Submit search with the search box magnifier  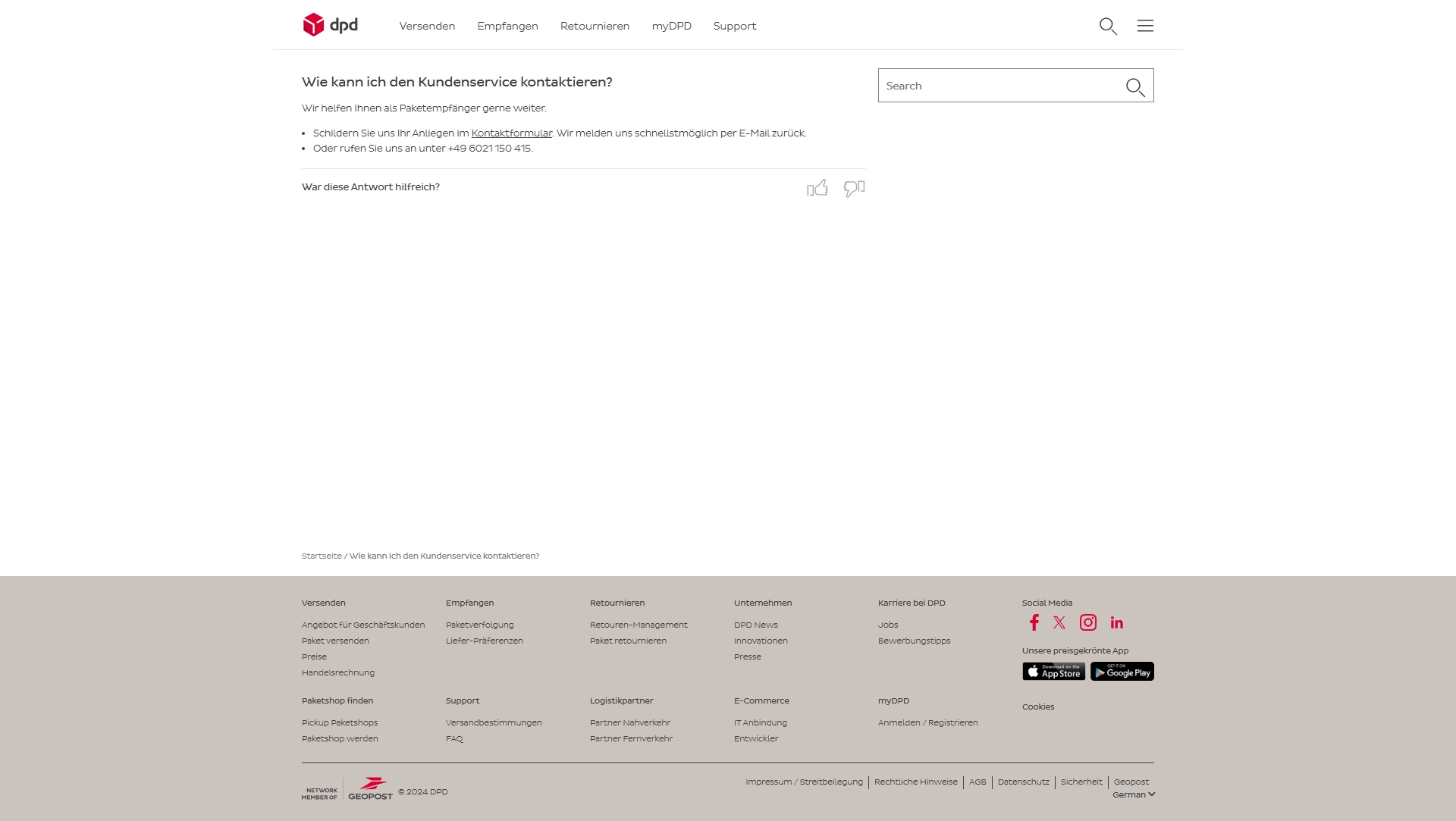coord(1135,87)
